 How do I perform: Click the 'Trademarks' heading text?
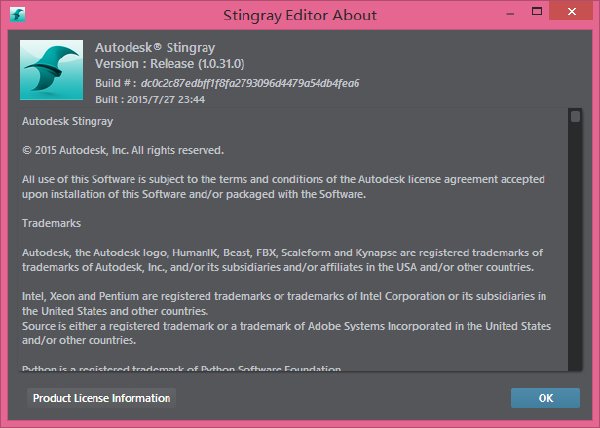(51, 223)
